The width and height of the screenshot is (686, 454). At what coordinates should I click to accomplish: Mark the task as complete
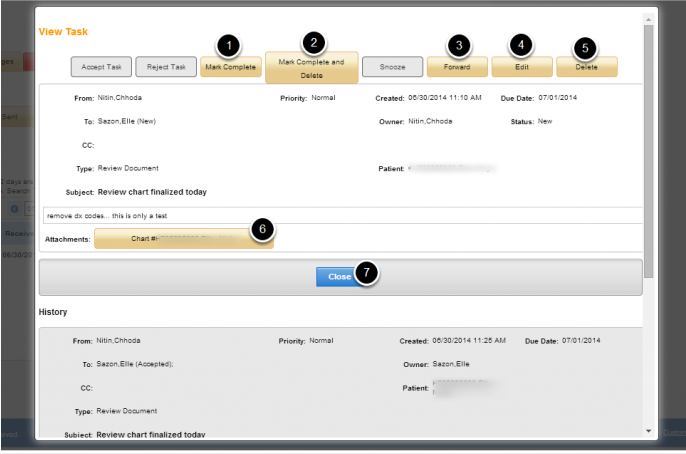coord(231,67)
